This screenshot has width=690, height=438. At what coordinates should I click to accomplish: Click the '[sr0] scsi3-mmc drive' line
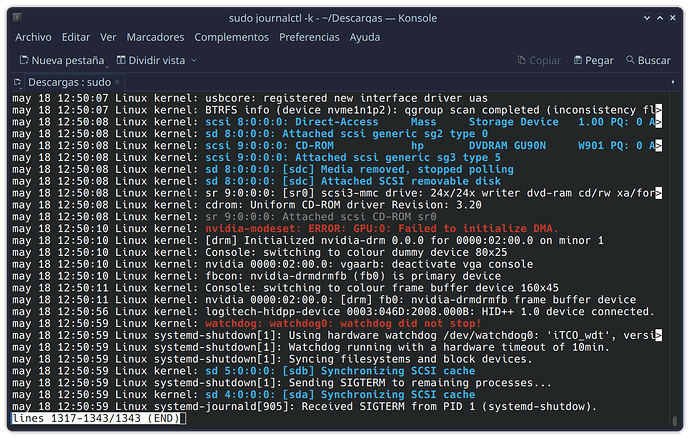point(337,193)
